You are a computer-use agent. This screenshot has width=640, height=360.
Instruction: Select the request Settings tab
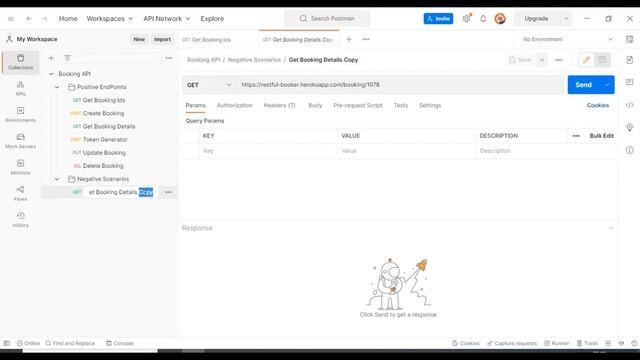click(x=430, y=105)
